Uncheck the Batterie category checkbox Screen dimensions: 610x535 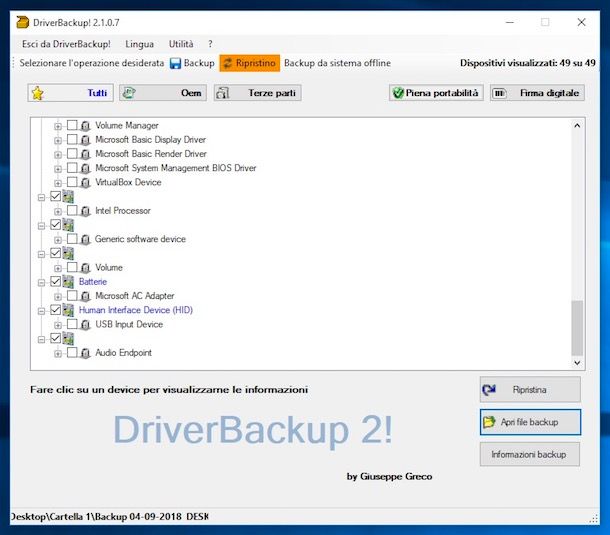(x=56, y=281)
